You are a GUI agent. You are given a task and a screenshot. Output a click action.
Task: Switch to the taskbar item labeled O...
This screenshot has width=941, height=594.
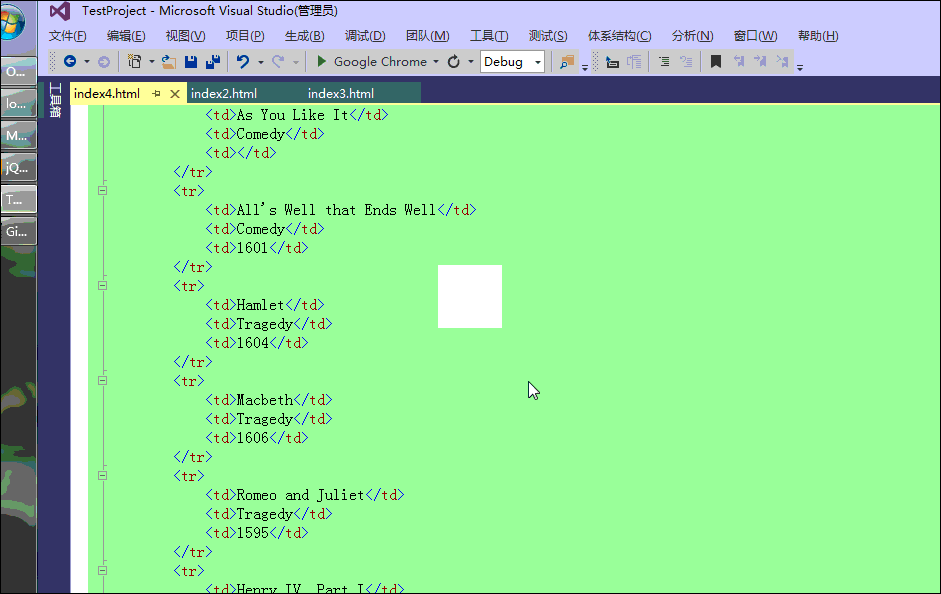[18, 71]
